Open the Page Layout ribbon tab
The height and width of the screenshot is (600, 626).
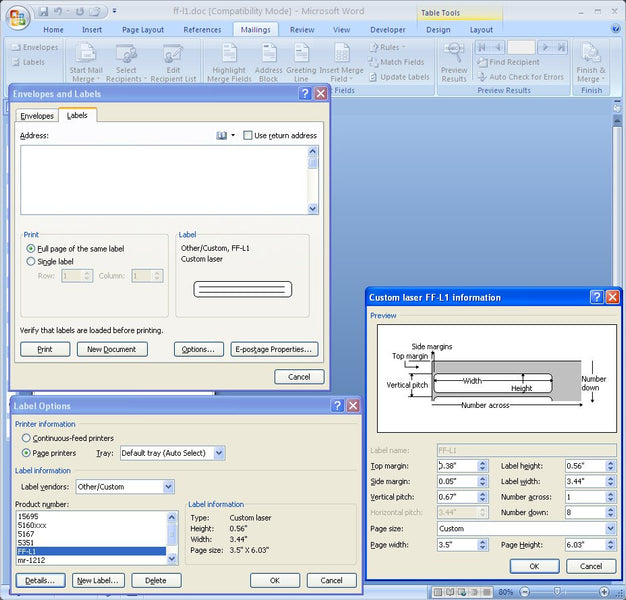[x=143, y=30]
